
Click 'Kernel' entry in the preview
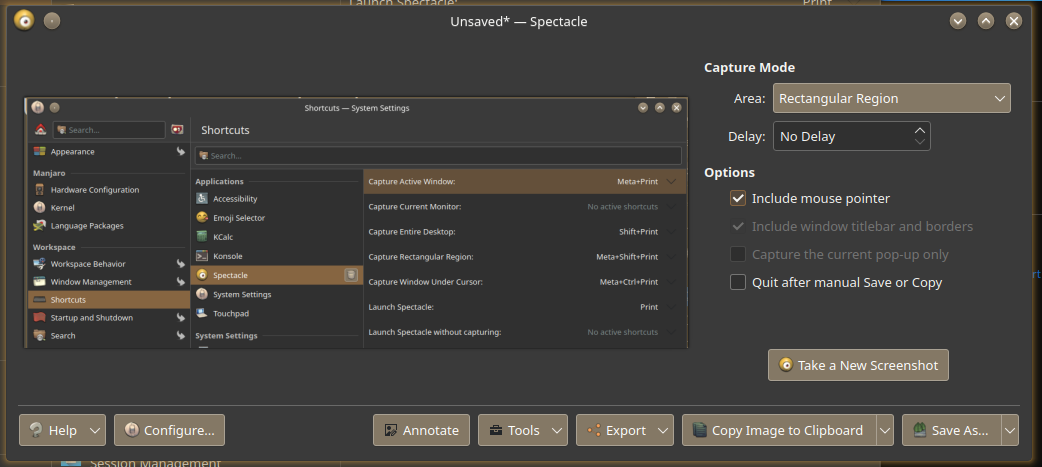62,208
